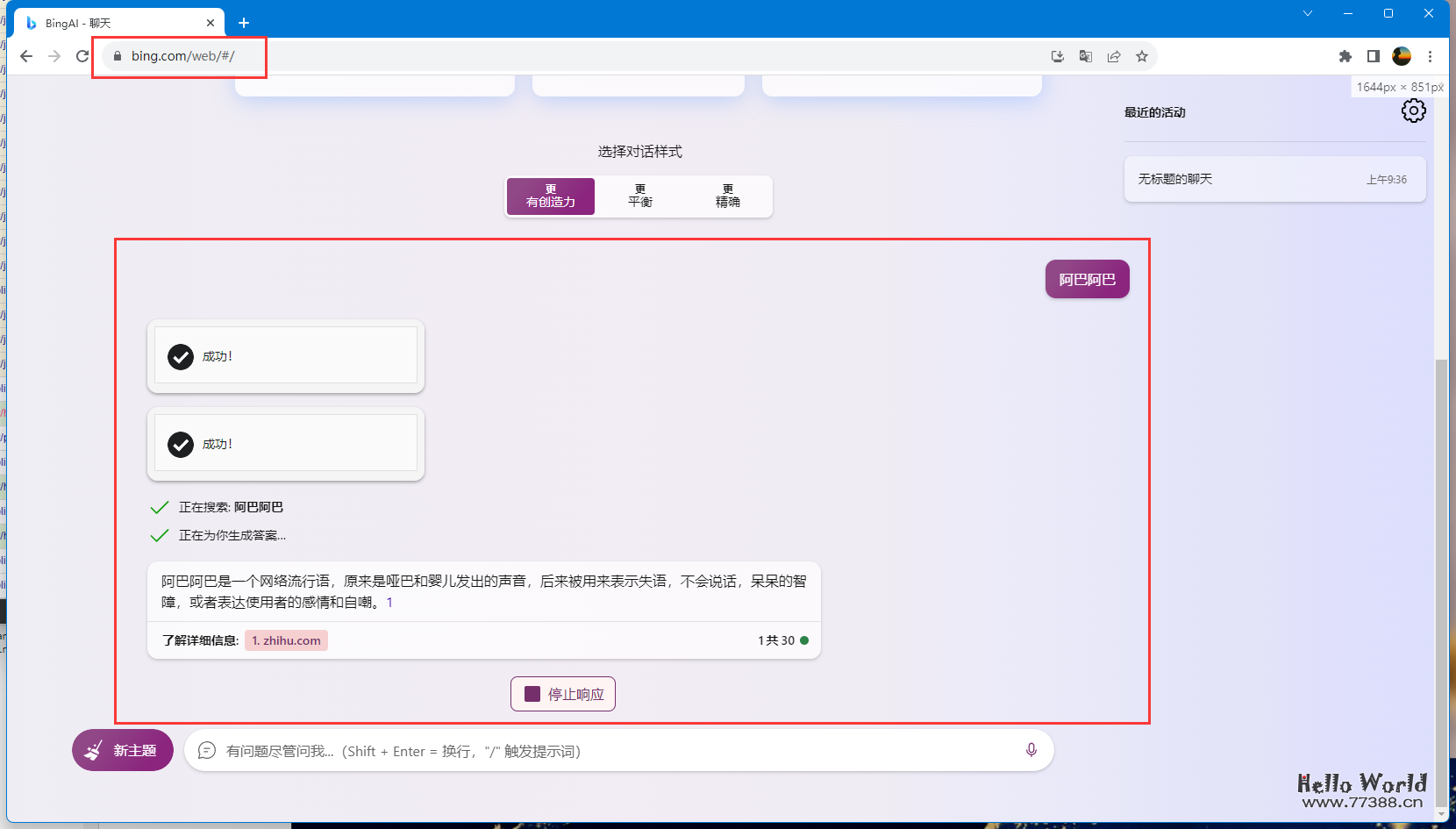Image resolution: width=1456 pixels, height=829 pixels.
Task: Activate voice input microphone
Action: tap(1031, 750)
